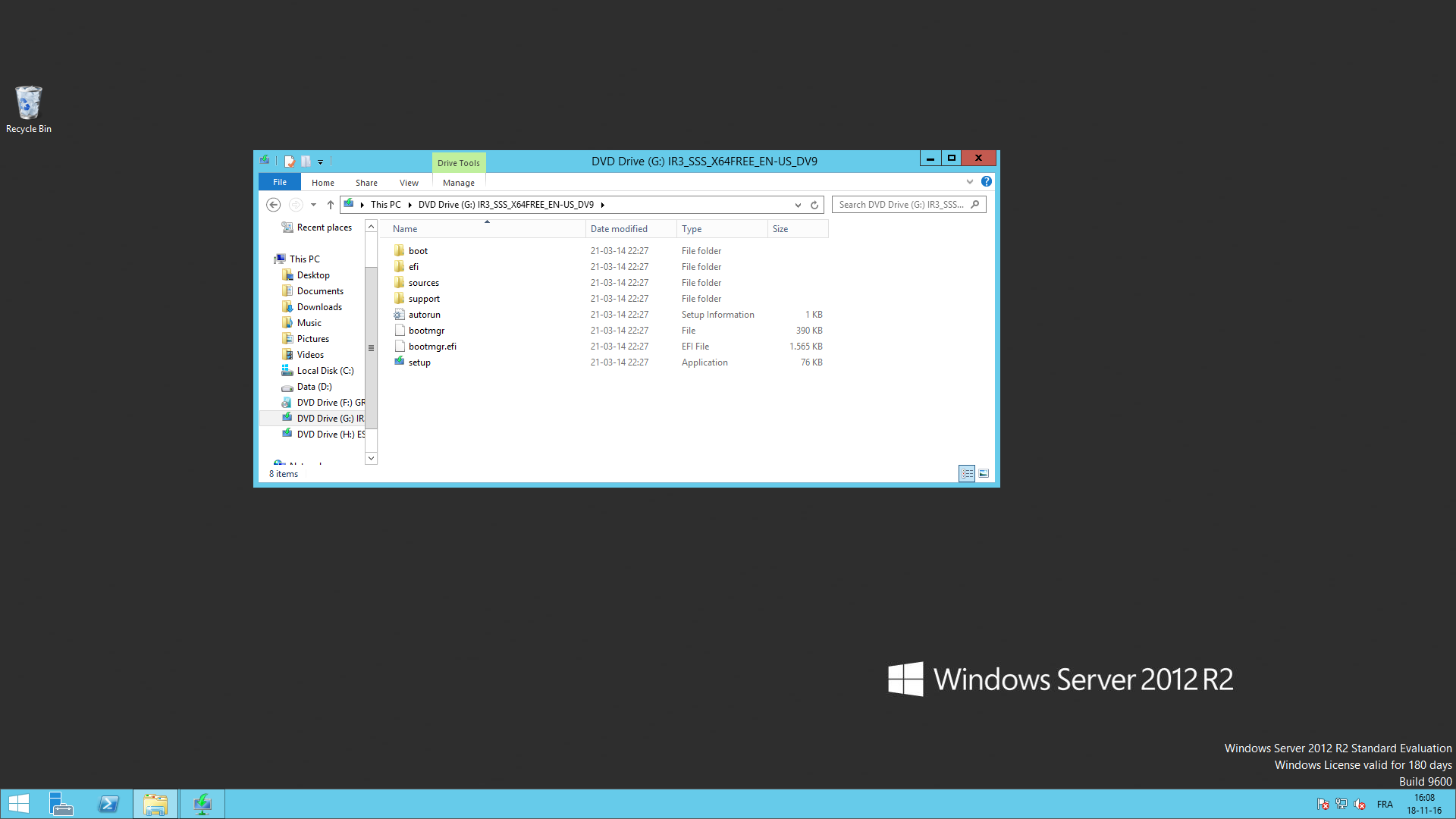Switch to the View ribbon tab
Image resolution: width=1456 pixels, height=819 pixels.
409,183
